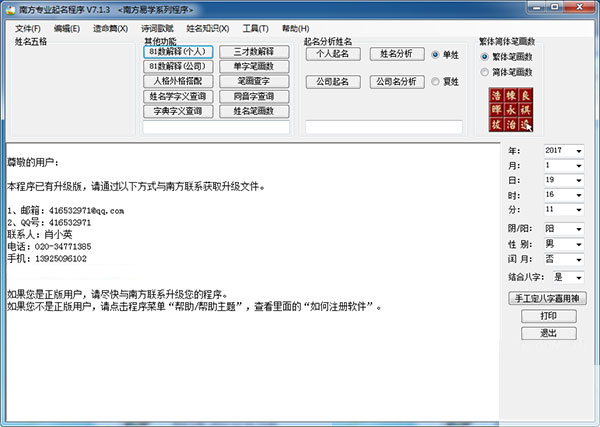Click the mobile number 13925096102

pos(61,259)
